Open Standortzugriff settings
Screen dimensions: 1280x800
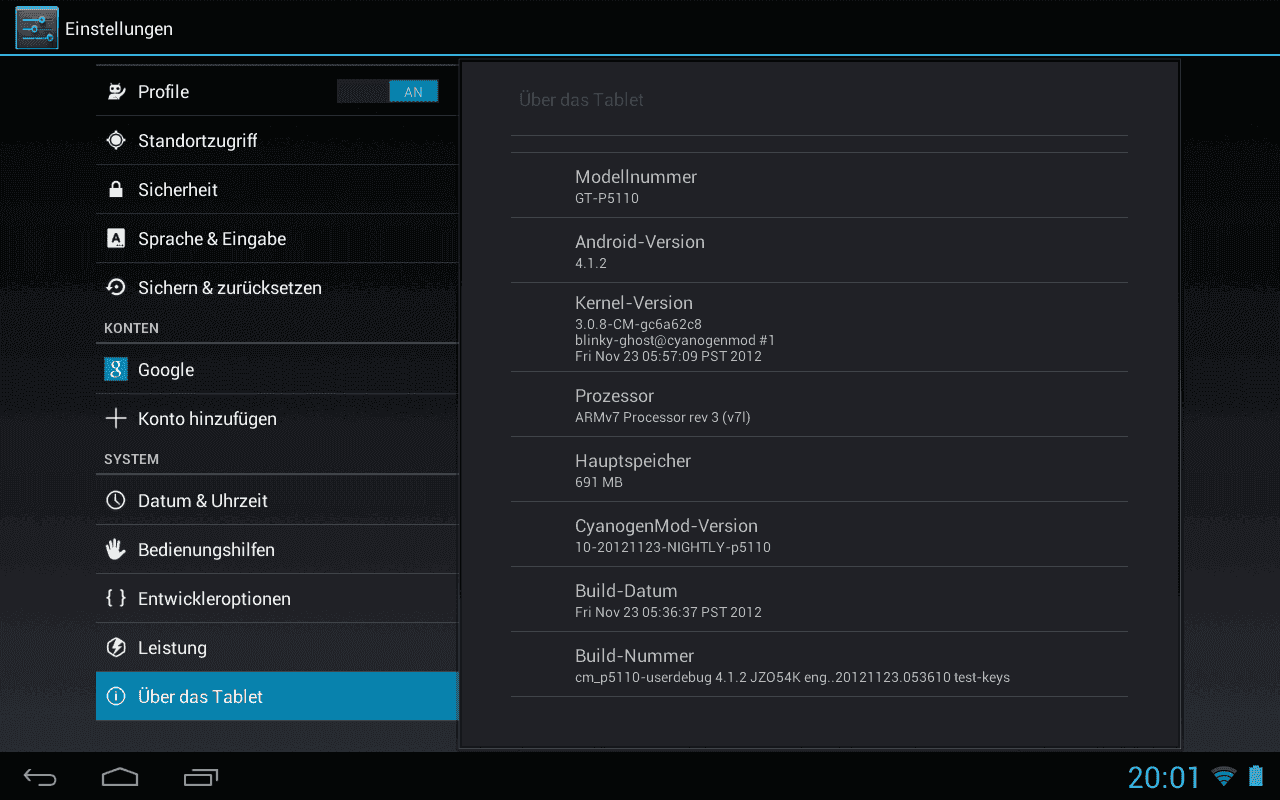[x=277, y=141]
